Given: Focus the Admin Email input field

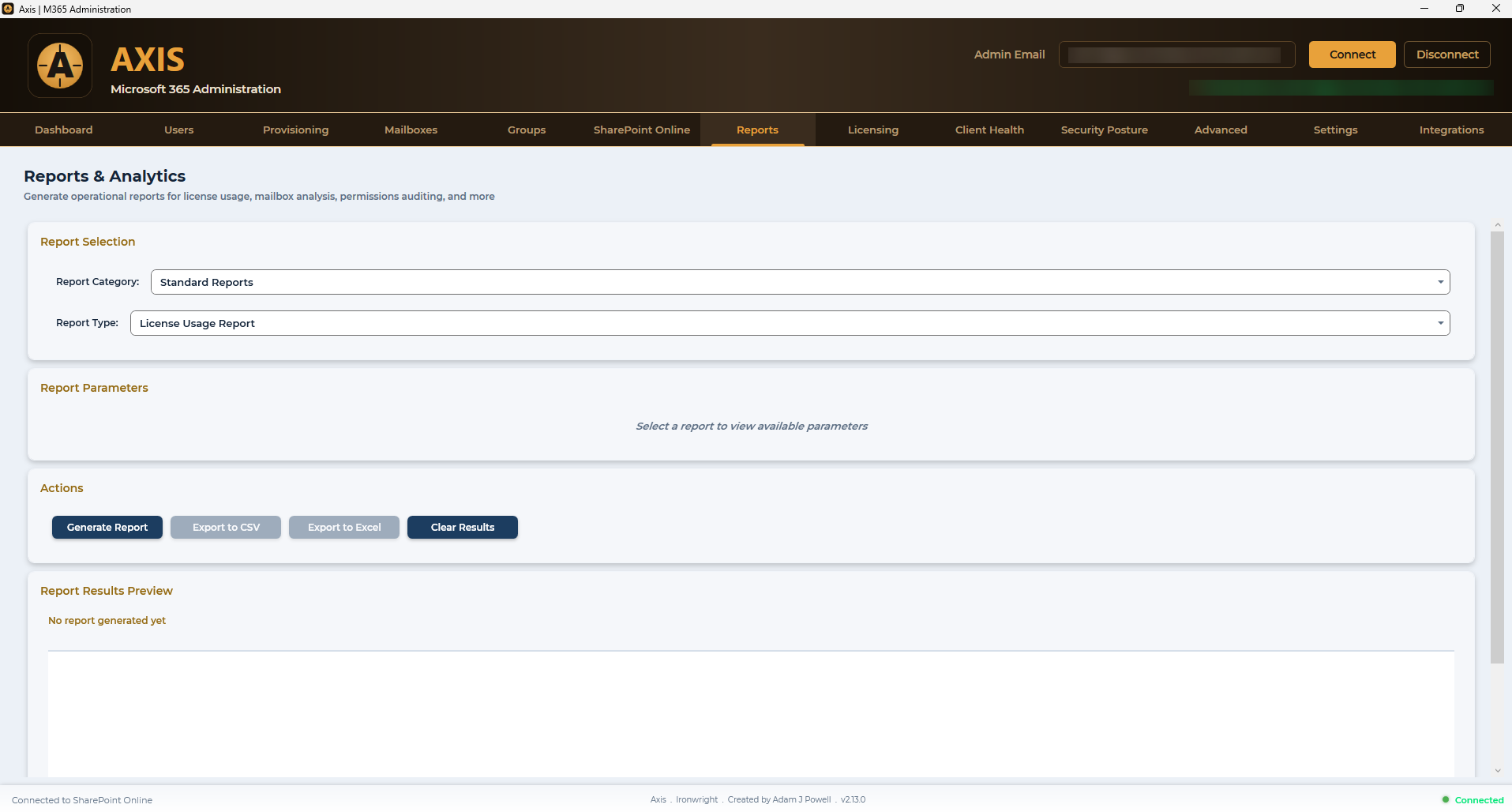Looking at the screenshot, I should tap(1176, 55).
